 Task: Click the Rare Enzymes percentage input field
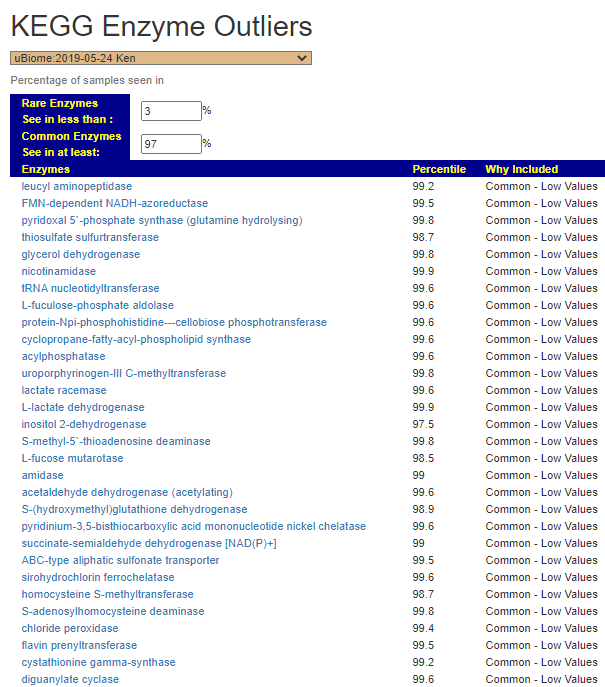[171, 111]
